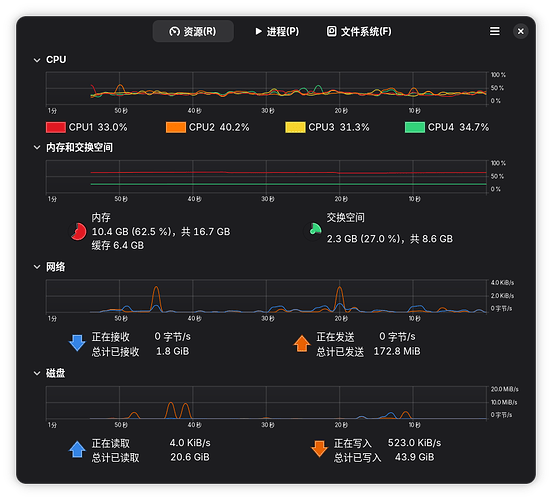Collapse the 磁盘 section
The width and height of the screenshot is (551, 500).
(x=37, y=373)
